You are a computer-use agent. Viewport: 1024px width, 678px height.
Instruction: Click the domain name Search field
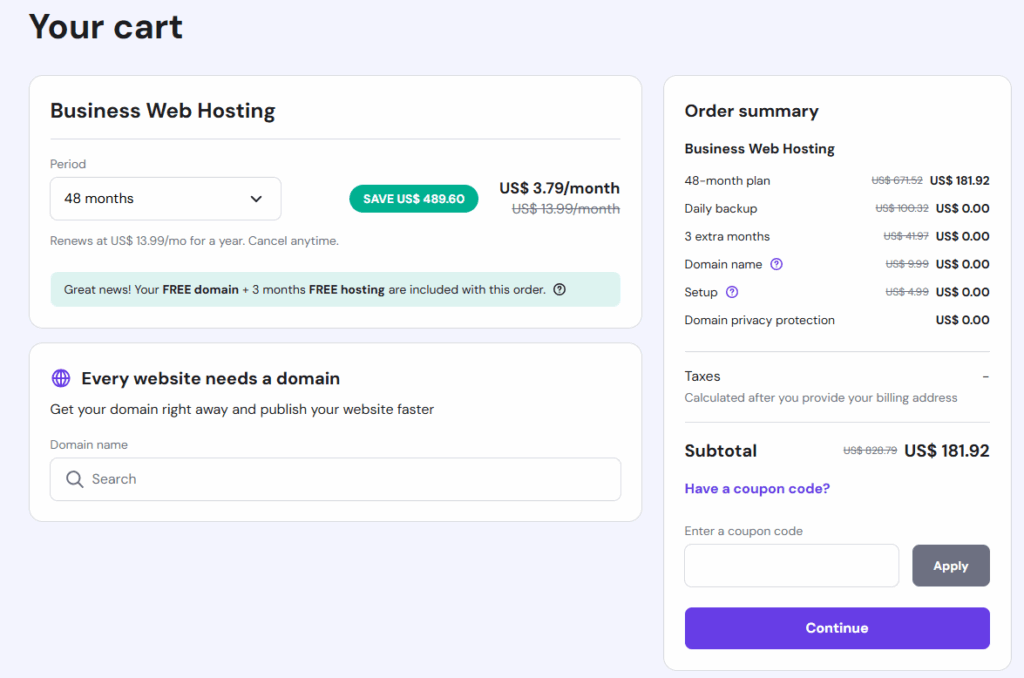click(335, 480)
